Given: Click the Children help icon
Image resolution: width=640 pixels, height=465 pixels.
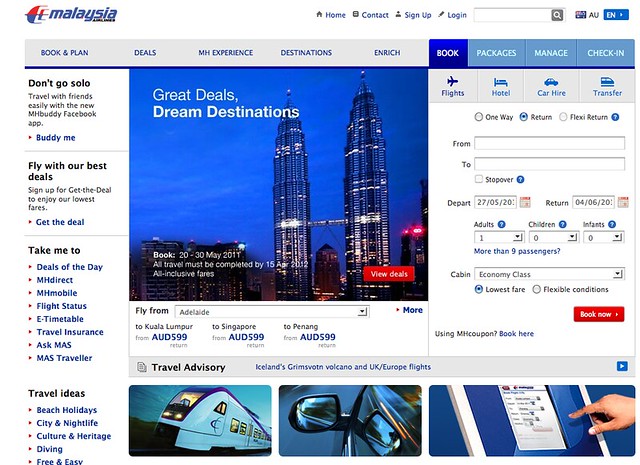Looking at the screenshot, I should pyautogui.click(x=562, y=224).
